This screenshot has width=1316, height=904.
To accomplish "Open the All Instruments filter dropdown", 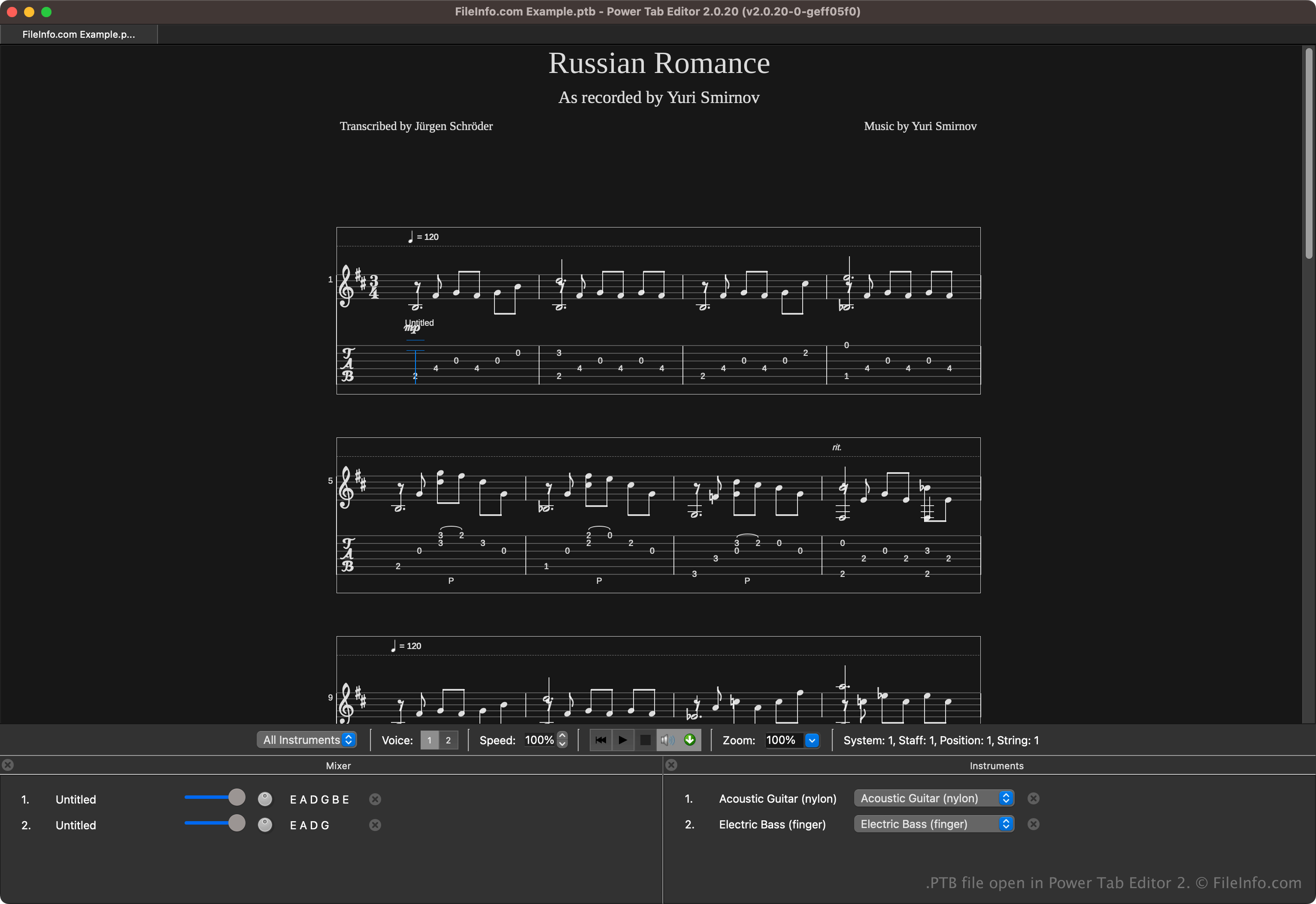I will (307, 740).
